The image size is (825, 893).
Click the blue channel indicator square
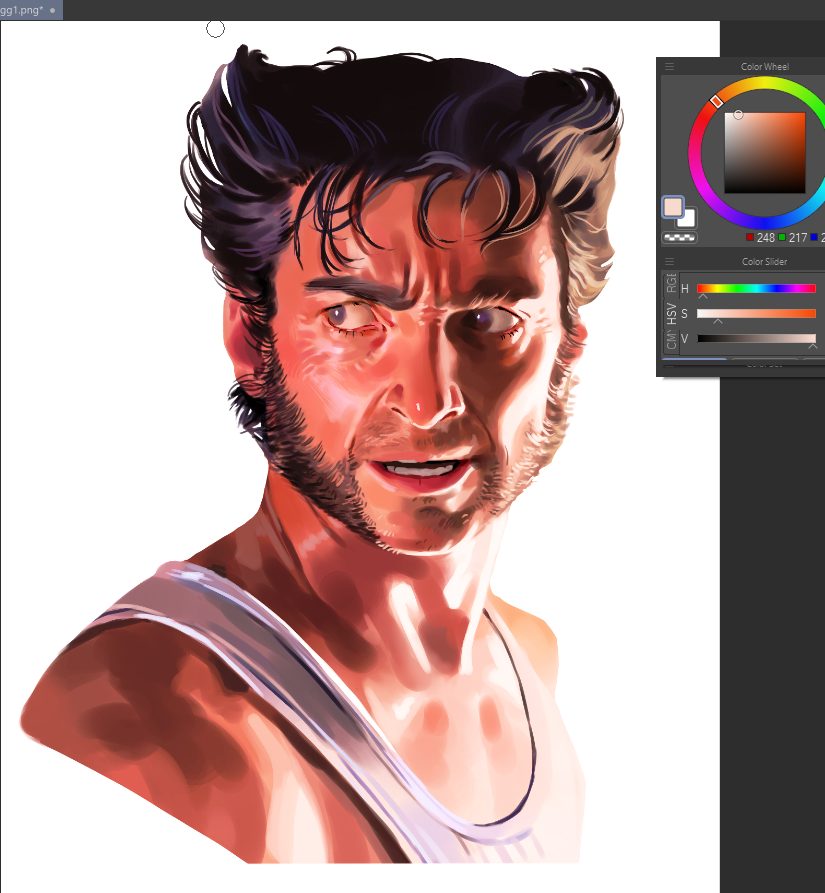point(814,237)
